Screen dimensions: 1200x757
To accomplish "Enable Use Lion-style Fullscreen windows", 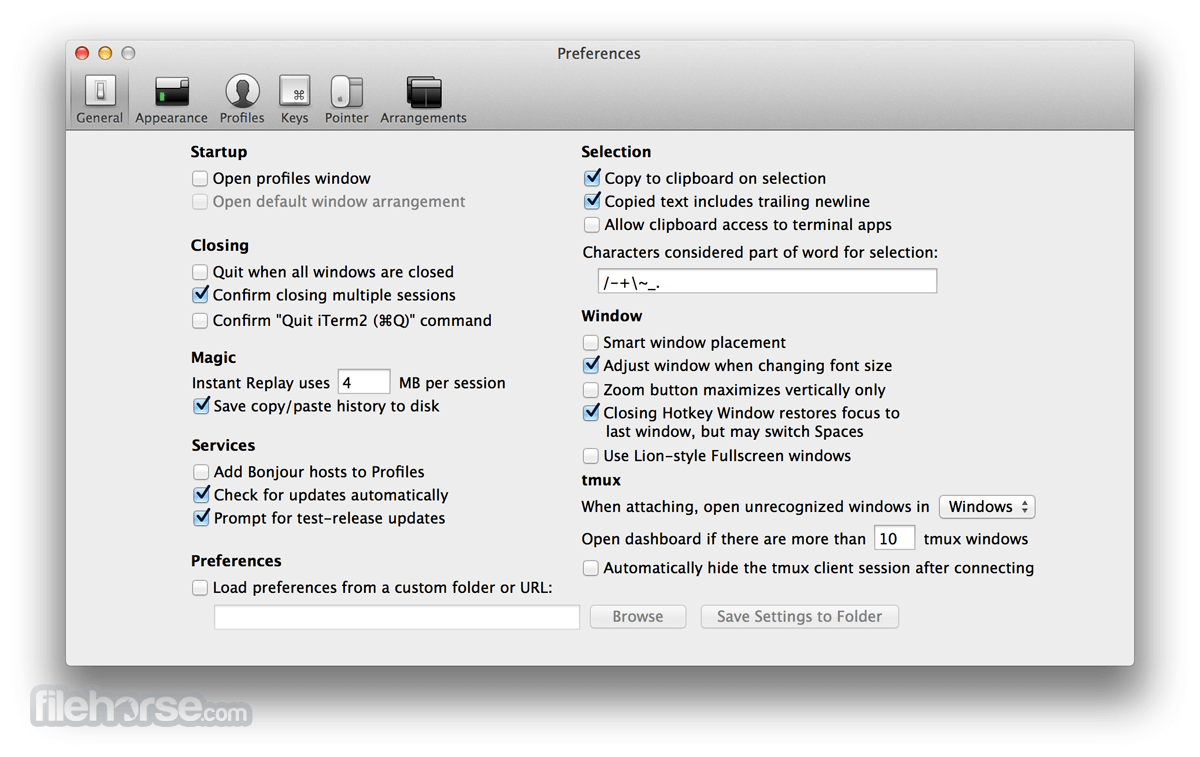I will [591, 456].
